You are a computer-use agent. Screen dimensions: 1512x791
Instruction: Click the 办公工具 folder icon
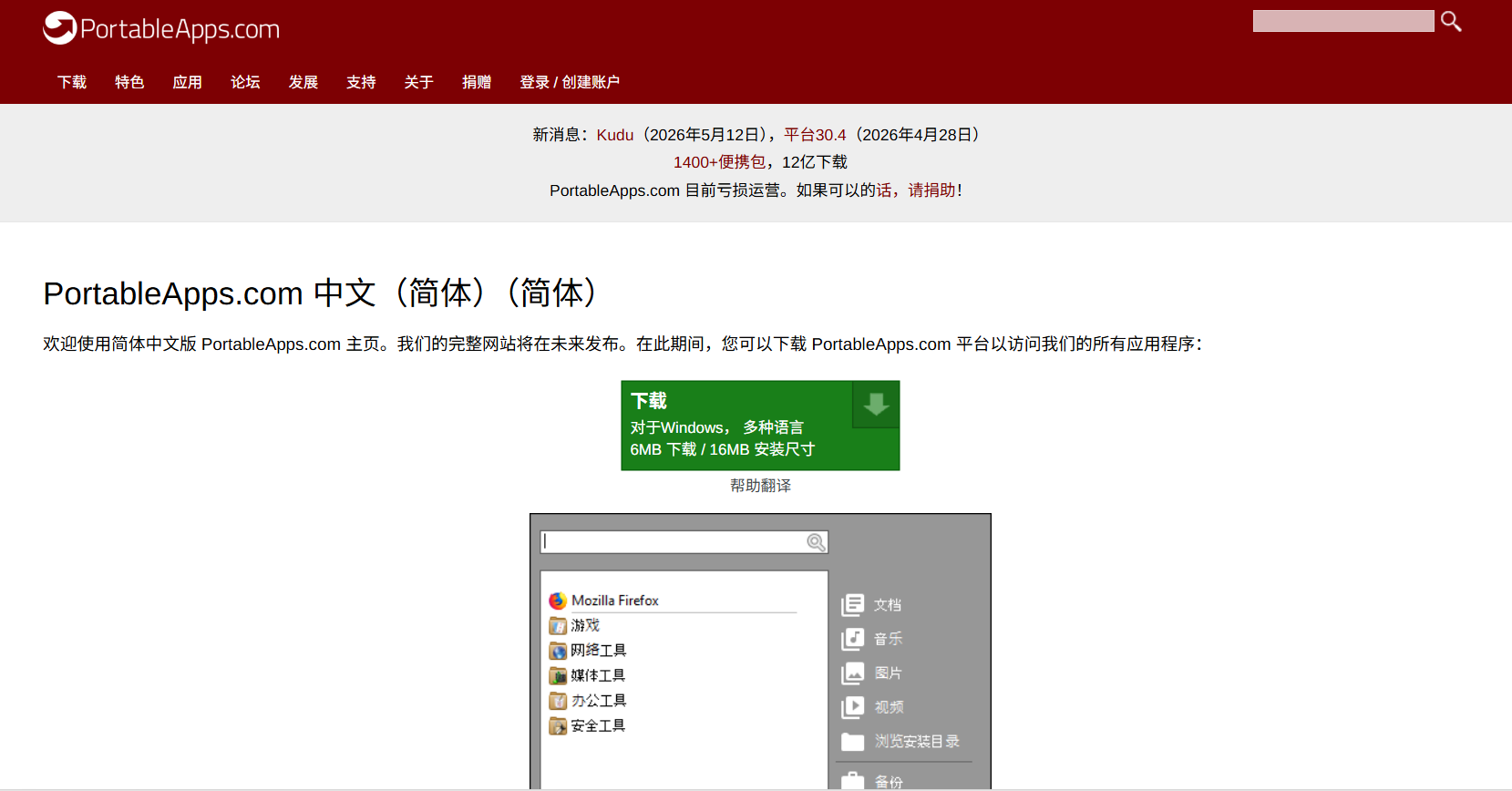558,701
